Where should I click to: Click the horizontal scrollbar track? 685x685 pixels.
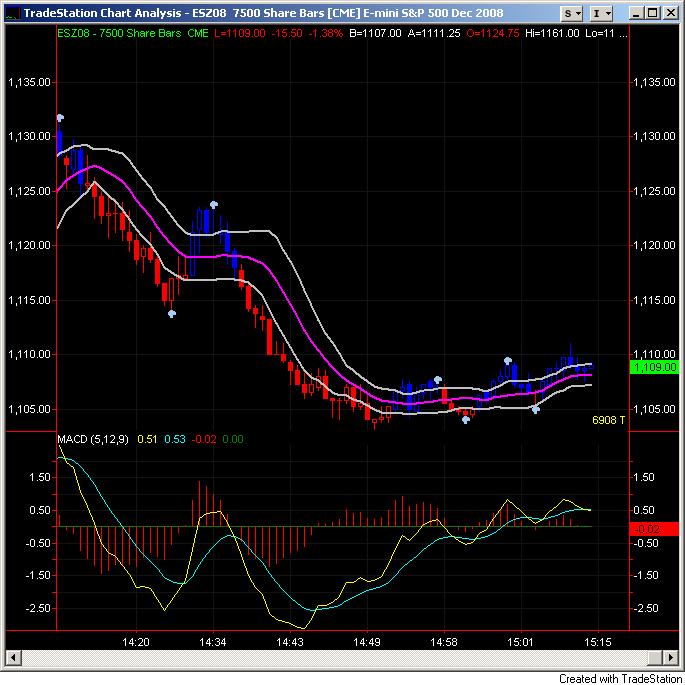342,657
